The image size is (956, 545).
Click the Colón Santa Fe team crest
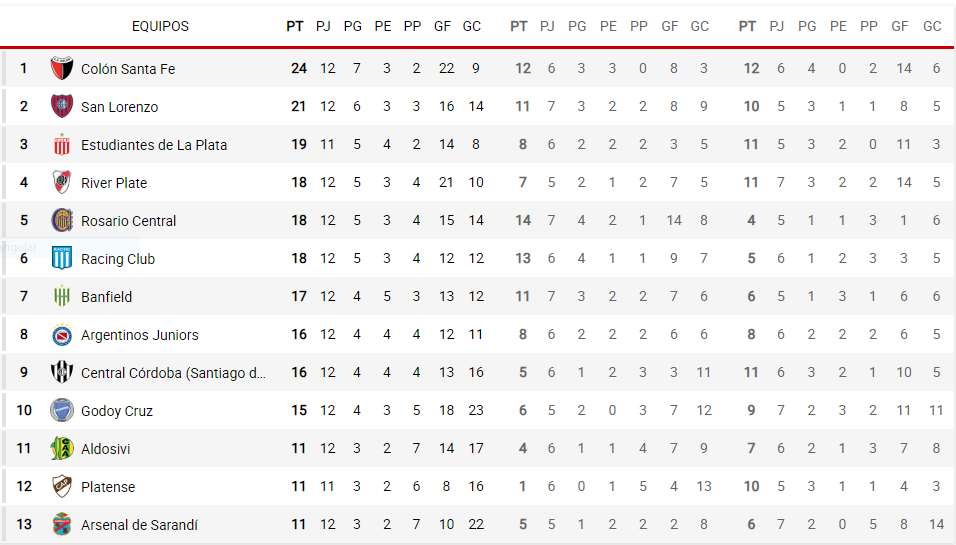tap(62, 68)
